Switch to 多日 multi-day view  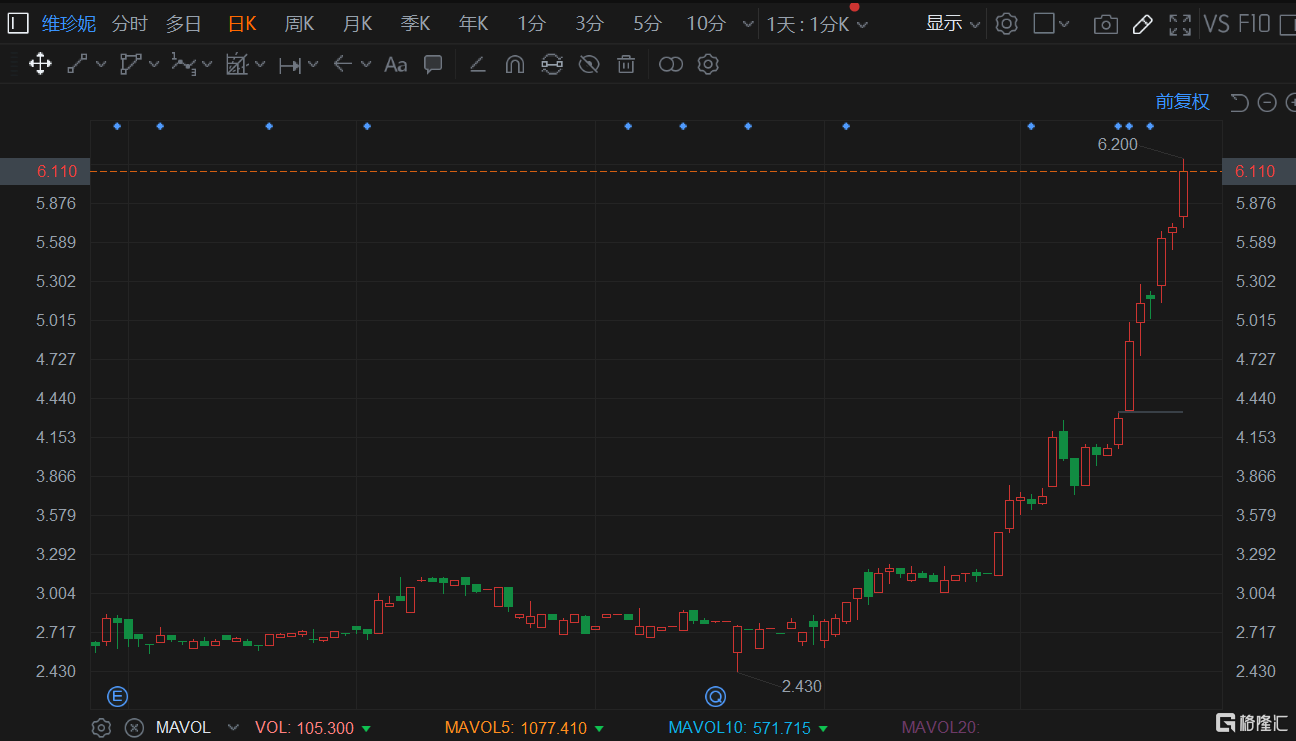point(184,24)
